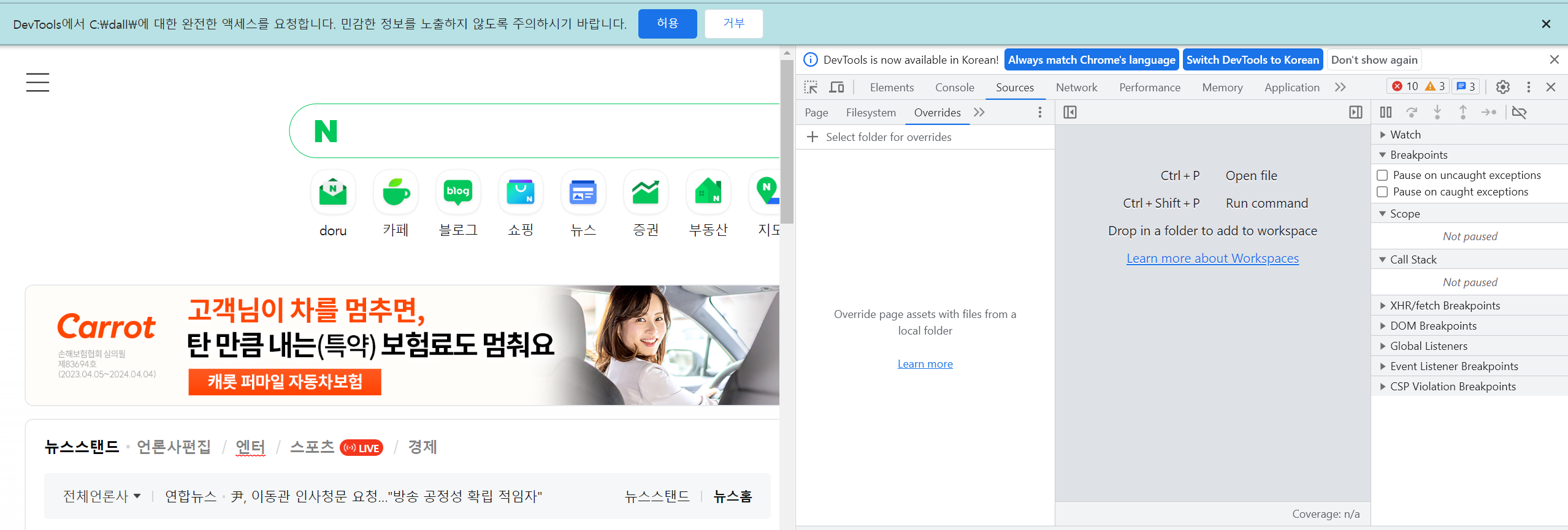Open the 카페 shortcut icon
Viewport: 1568px width, 530px height.
point(396,192)
